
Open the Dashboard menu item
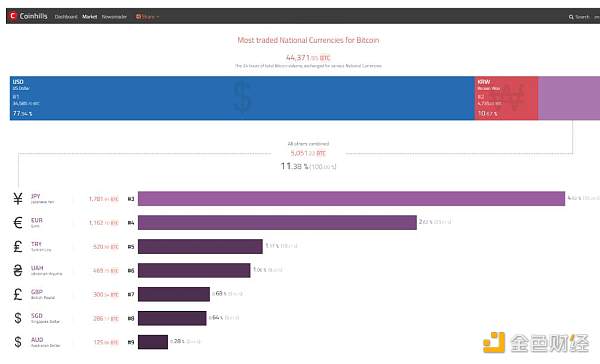[x=66, y=17]
